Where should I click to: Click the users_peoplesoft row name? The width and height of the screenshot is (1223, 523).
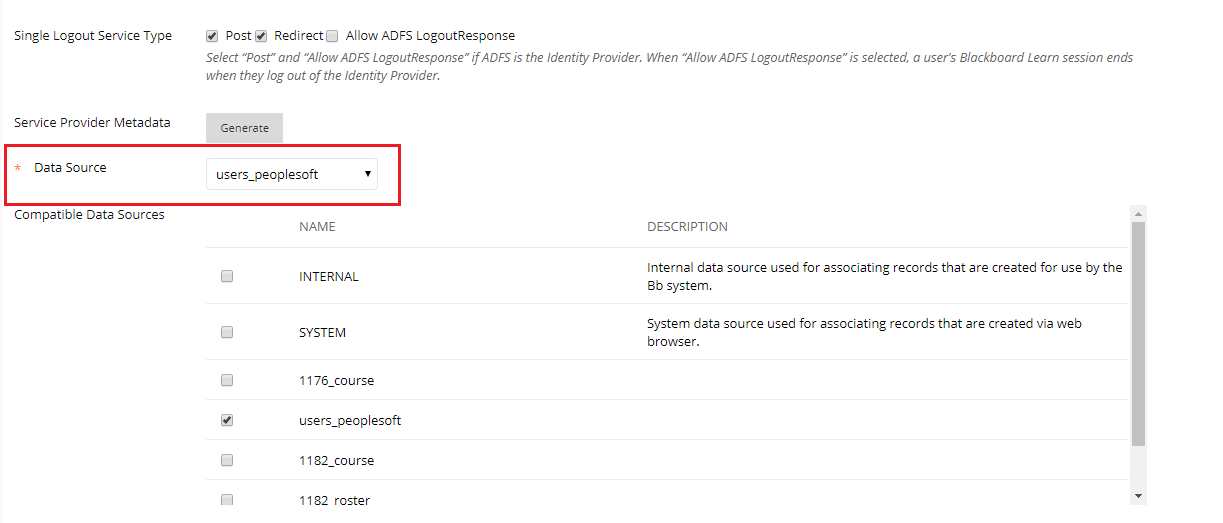click(350, 421)
